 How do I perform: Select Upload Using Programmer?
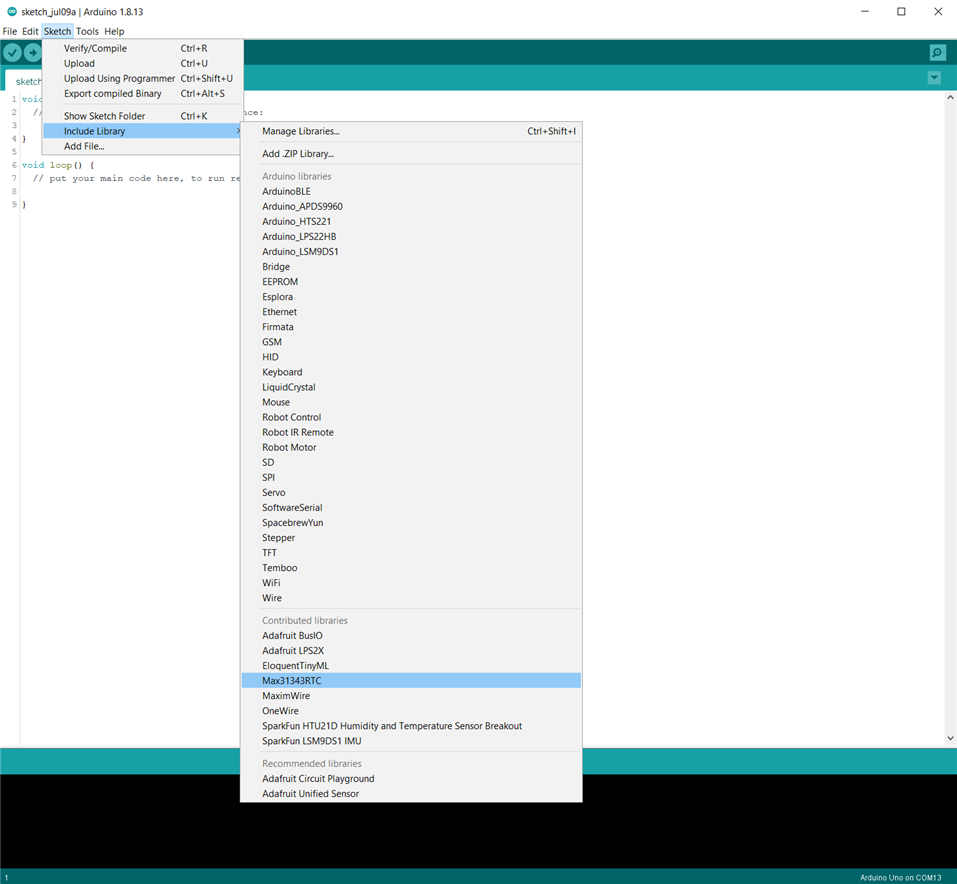click(x=143, y=78)
